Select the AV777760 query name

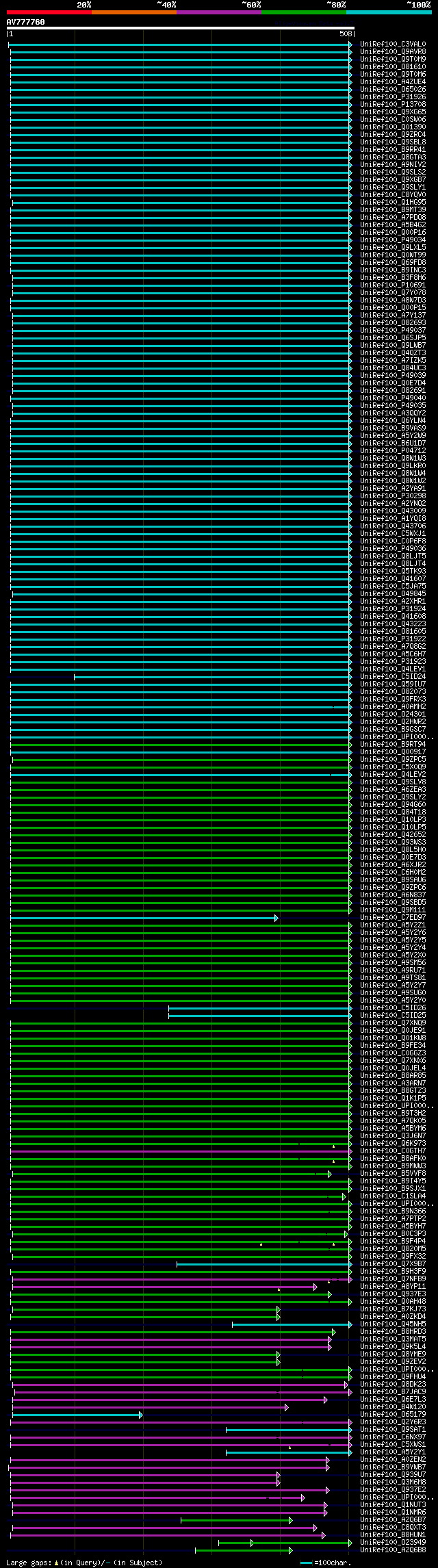click(x=25, y=22)
